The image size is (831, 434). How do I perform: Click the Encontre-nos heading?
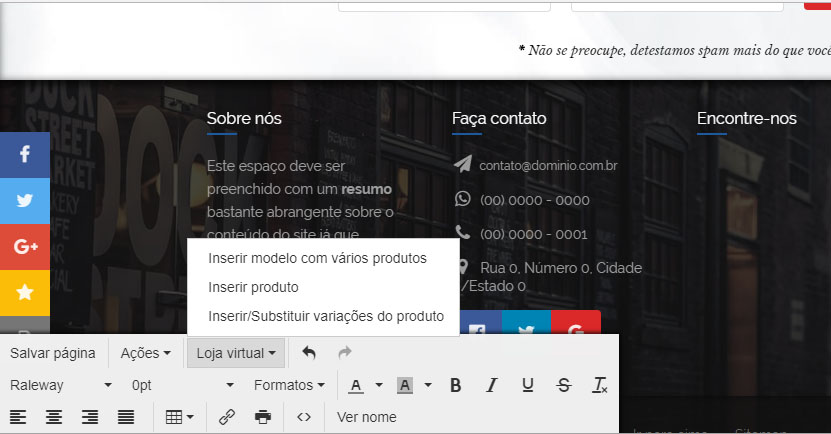(x=747, y=118)
